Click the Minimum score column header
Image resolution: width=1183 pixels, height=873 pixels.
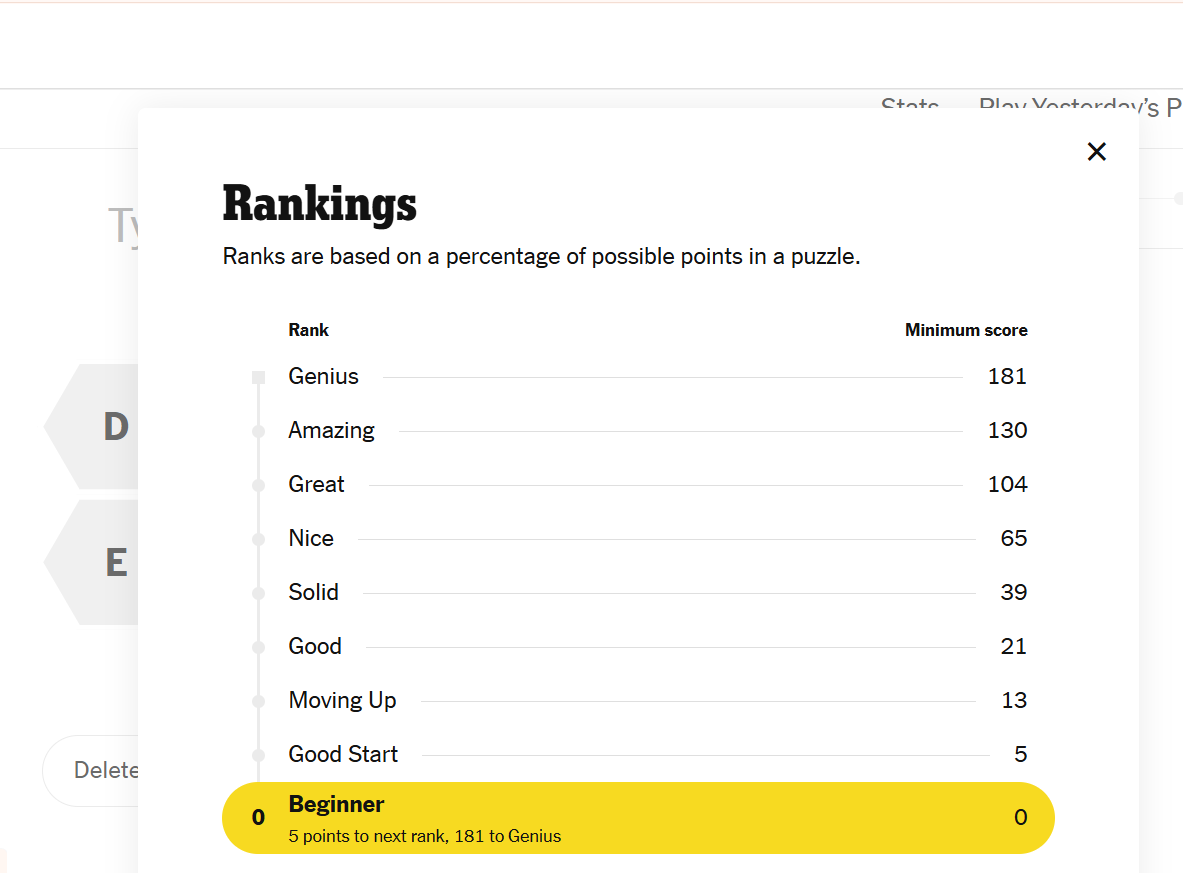pyautogui.click(x=965, y=330)
